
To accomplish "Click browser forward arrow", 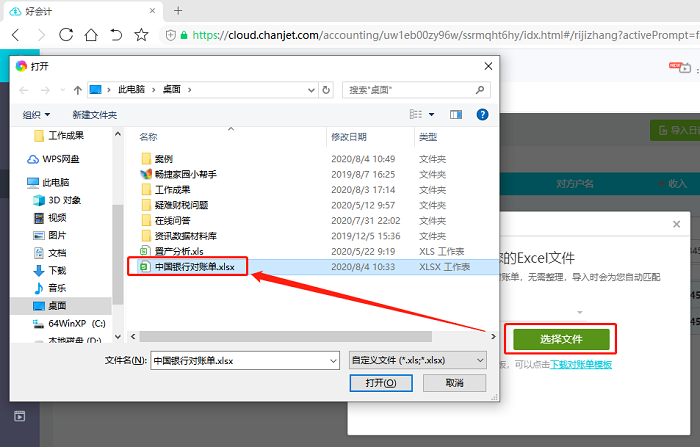I will (41, 35).
